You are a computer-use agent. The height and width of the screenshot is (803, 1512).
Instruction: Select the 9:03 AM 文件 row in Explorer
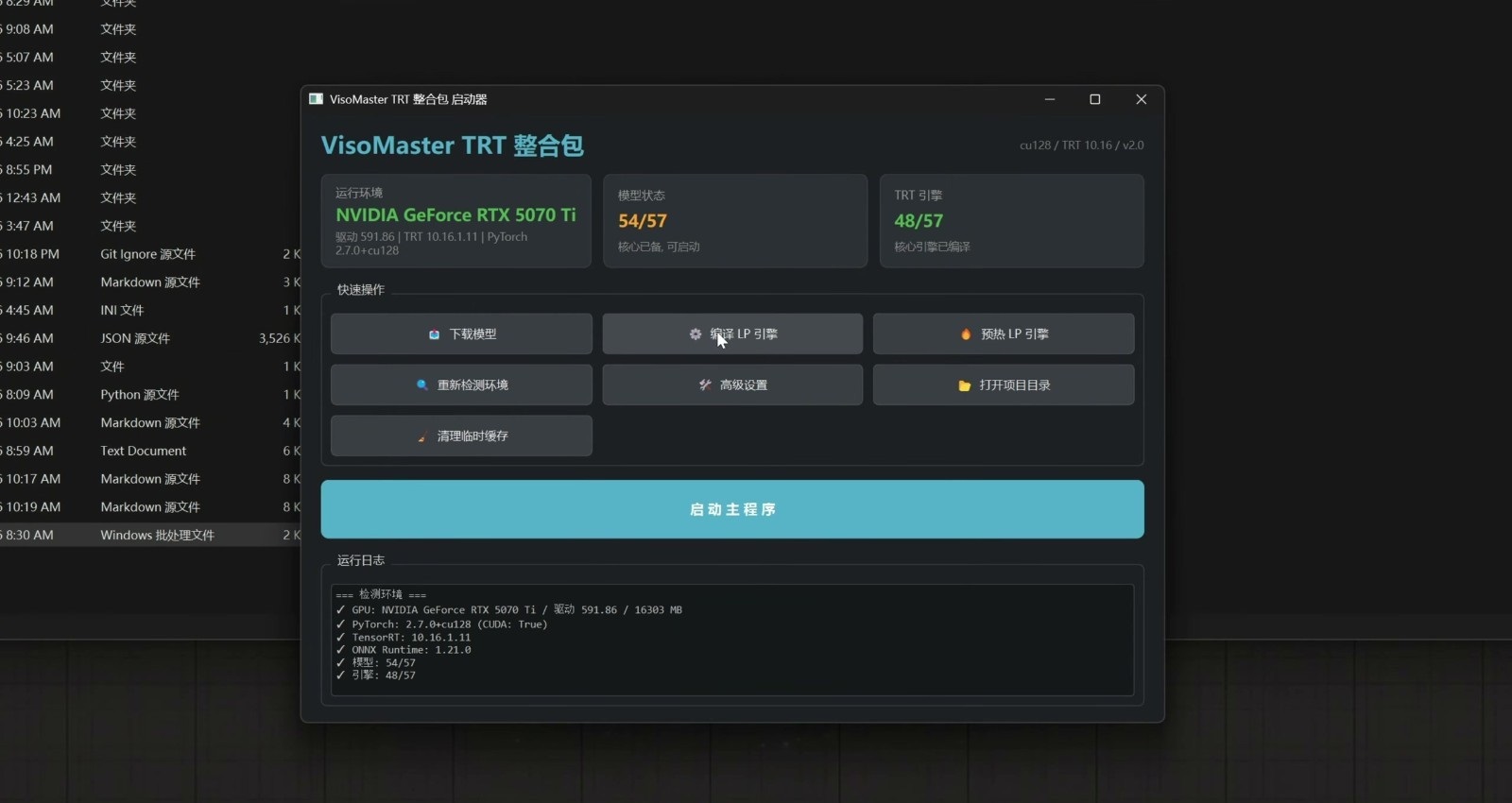tap(150, 367)
